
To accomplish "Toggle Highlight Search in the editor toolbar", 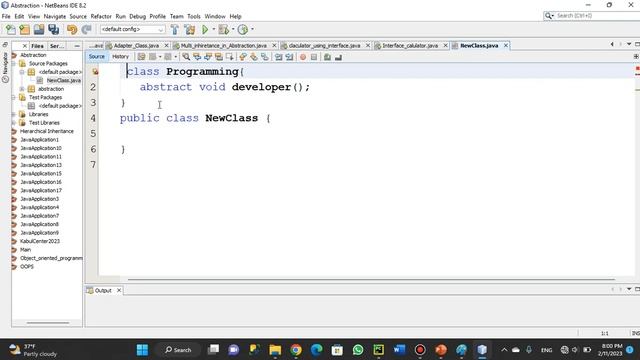I will pos(219,57).
